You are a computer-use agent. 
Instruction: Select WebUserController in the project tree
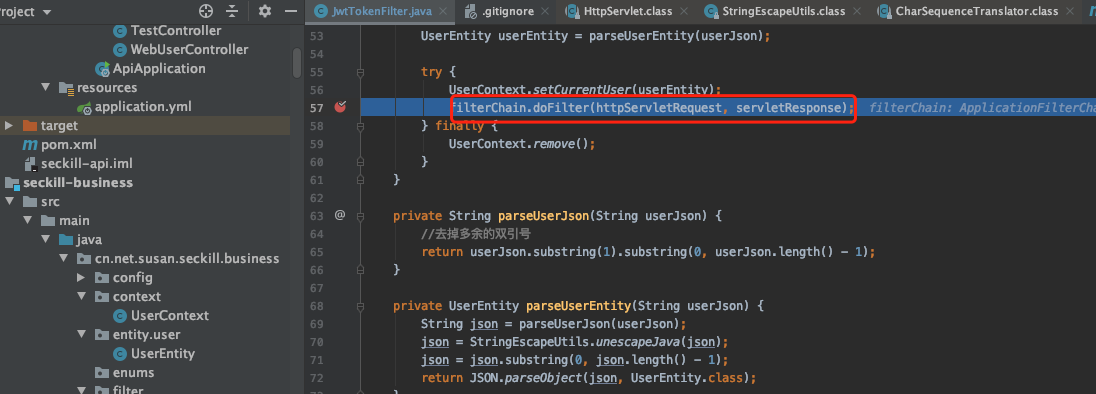tap(189, 50)
